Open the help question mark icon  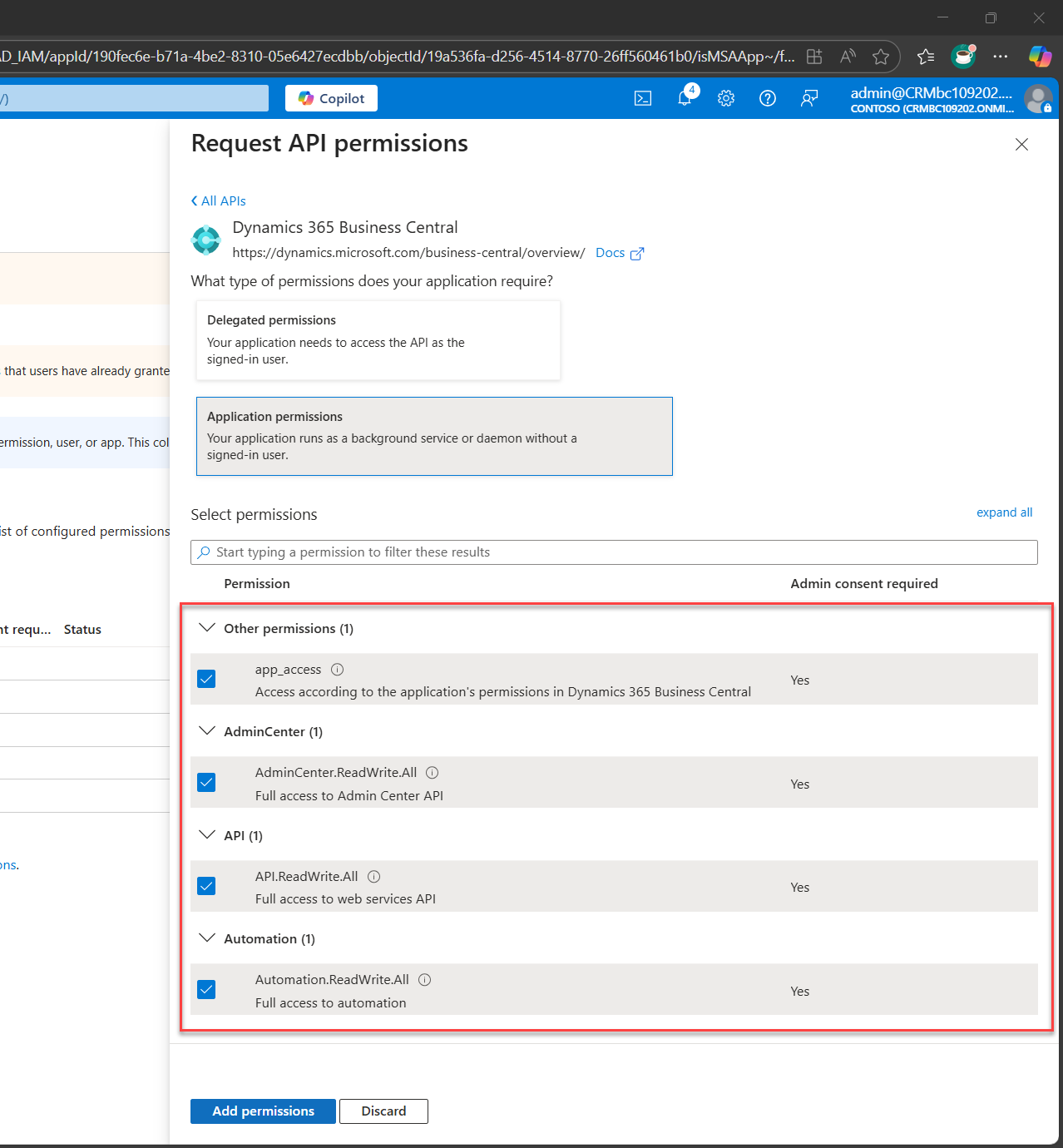[768, 98]
